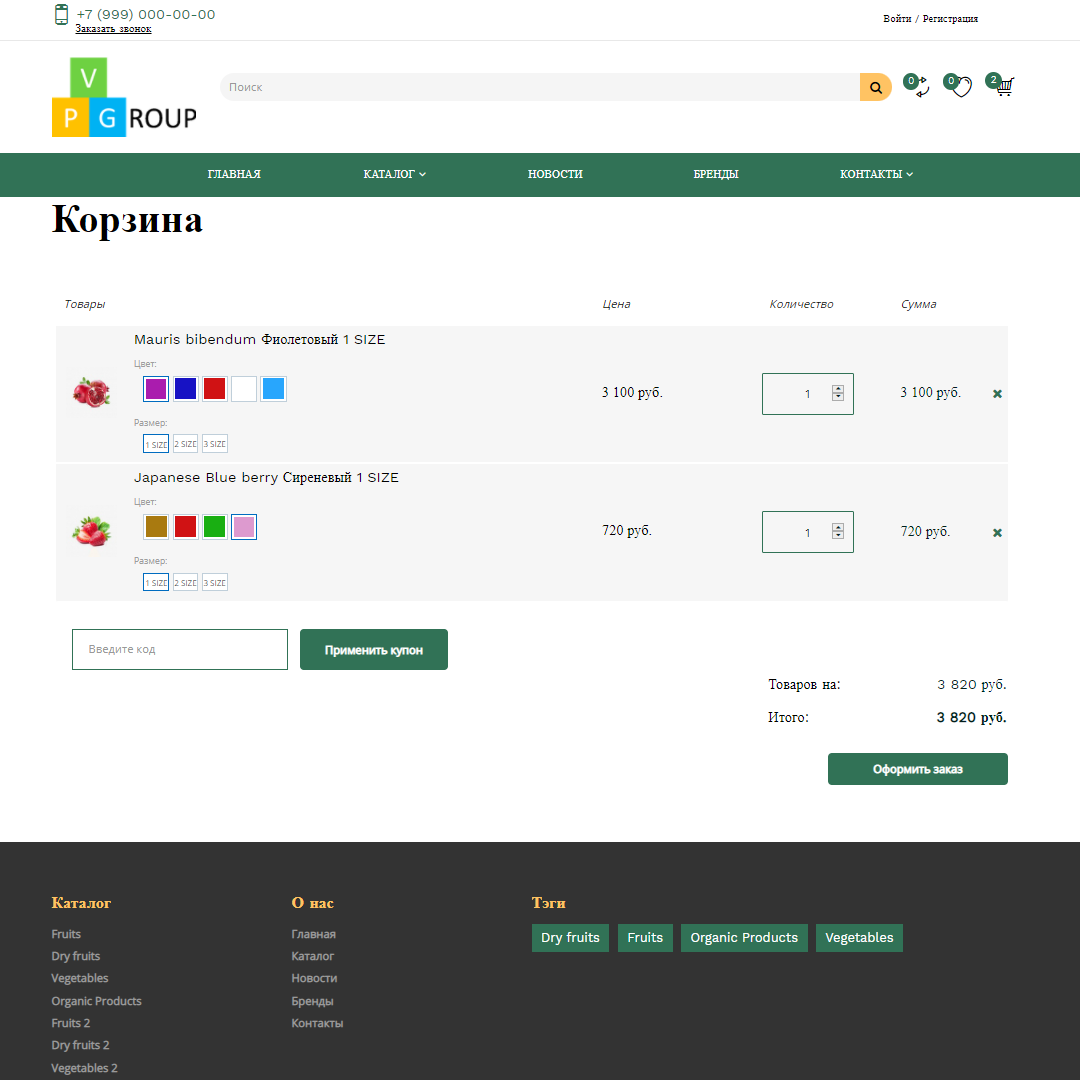Select size 2 SIZE for Mauris bibendum

(185, 443)
